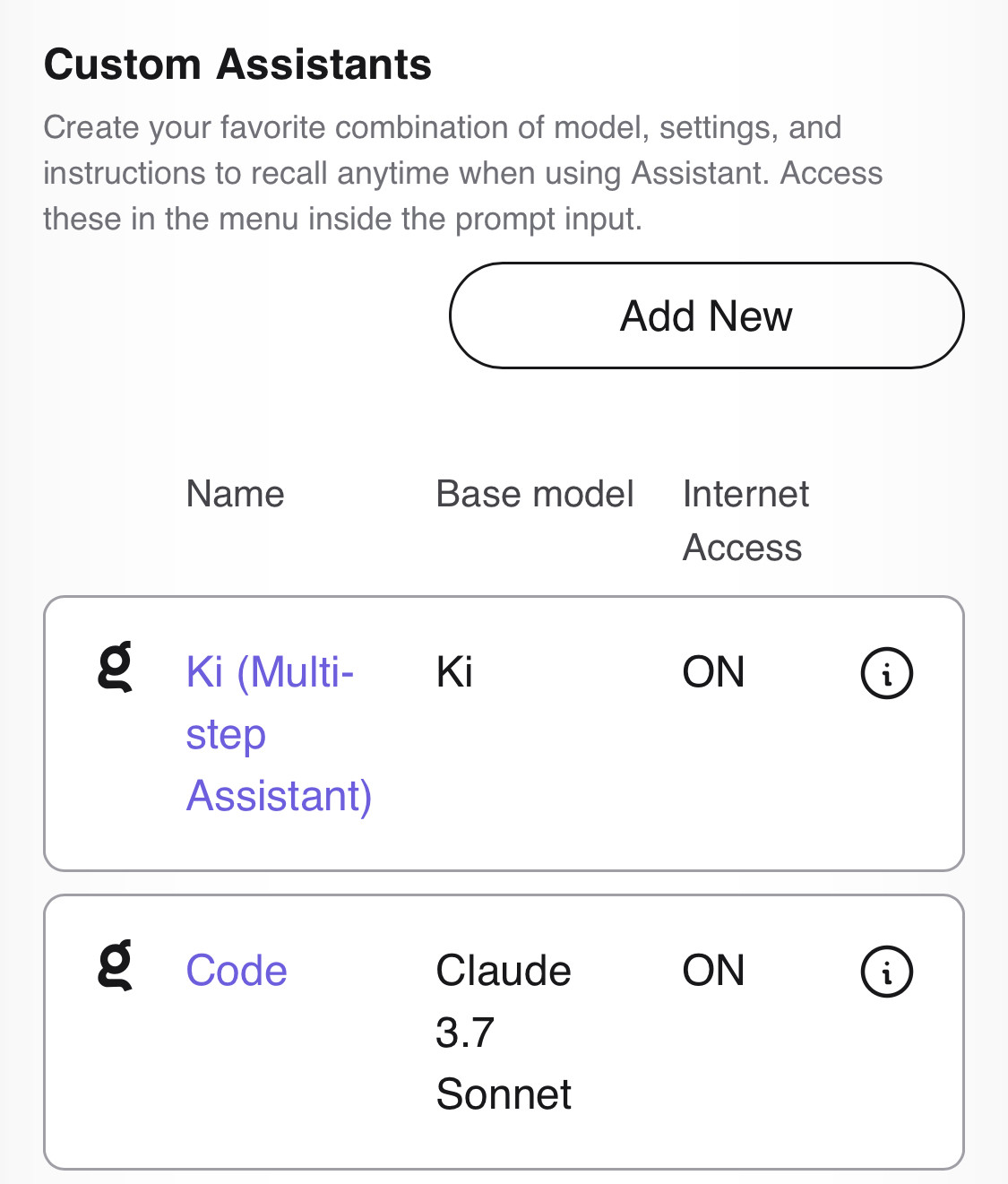Click the Custom Assistants heading
This screenshot has height=1184, width=1008.
point(237,65)
